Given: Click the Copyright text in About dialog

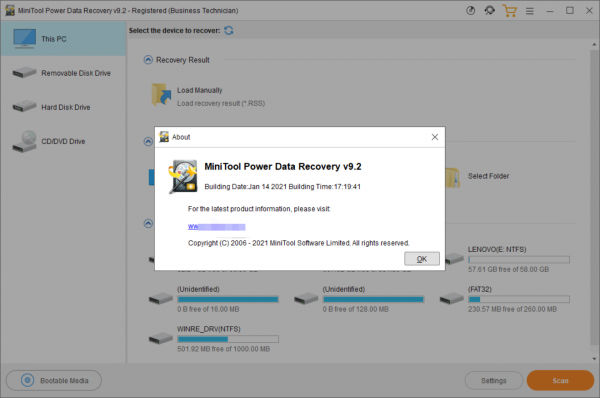Looking at the screenshot, I should (298, 243).
